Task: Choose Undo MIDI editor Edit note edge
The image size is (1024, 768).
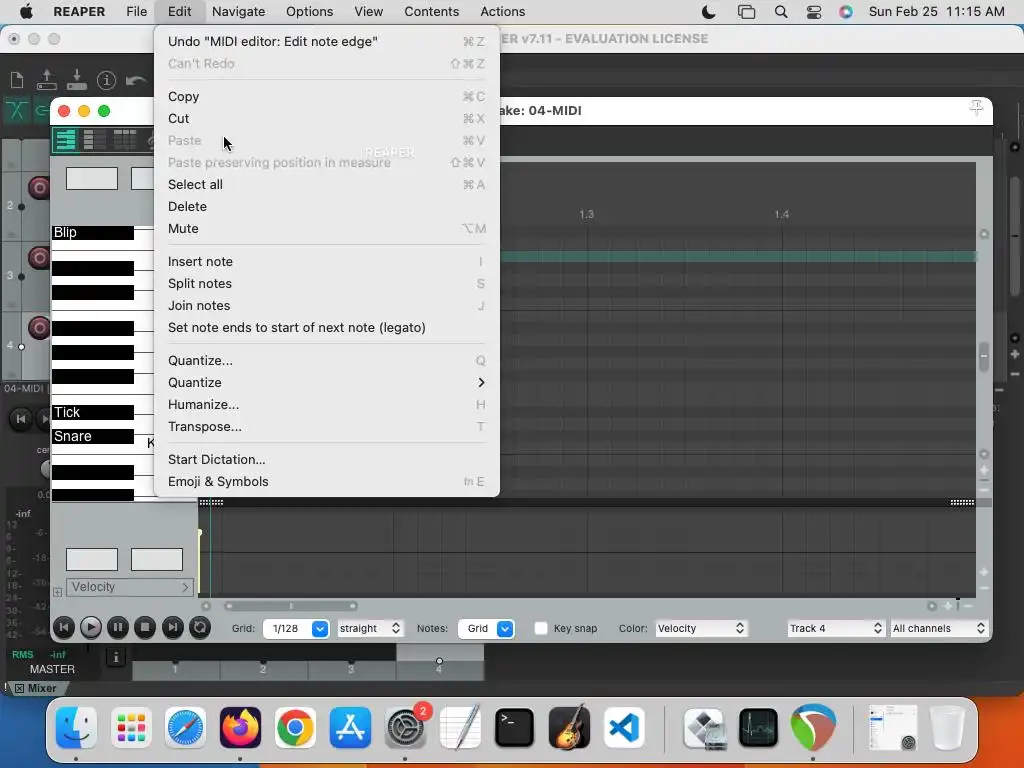Action: click(x=327, y=42)
